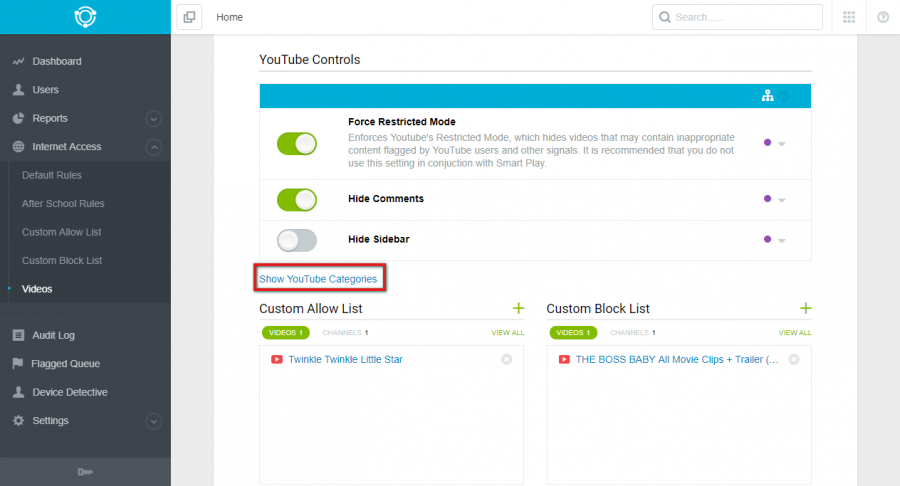
Task: Click the hierarchy icon in blue bar
Action: [x=767, y=96]
